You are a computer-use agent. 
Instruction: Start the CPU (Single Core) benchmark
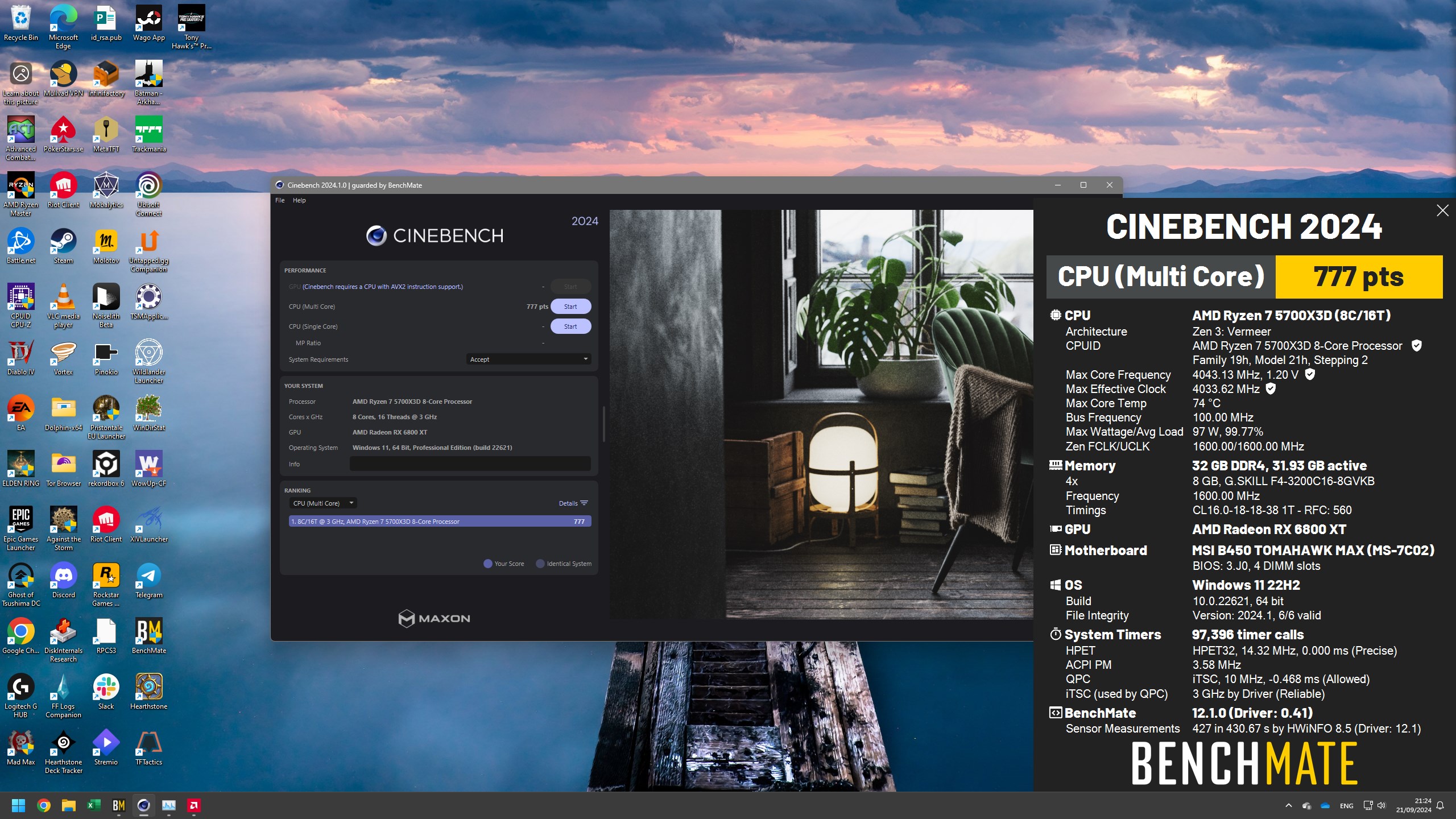click(x=570, y=326)
